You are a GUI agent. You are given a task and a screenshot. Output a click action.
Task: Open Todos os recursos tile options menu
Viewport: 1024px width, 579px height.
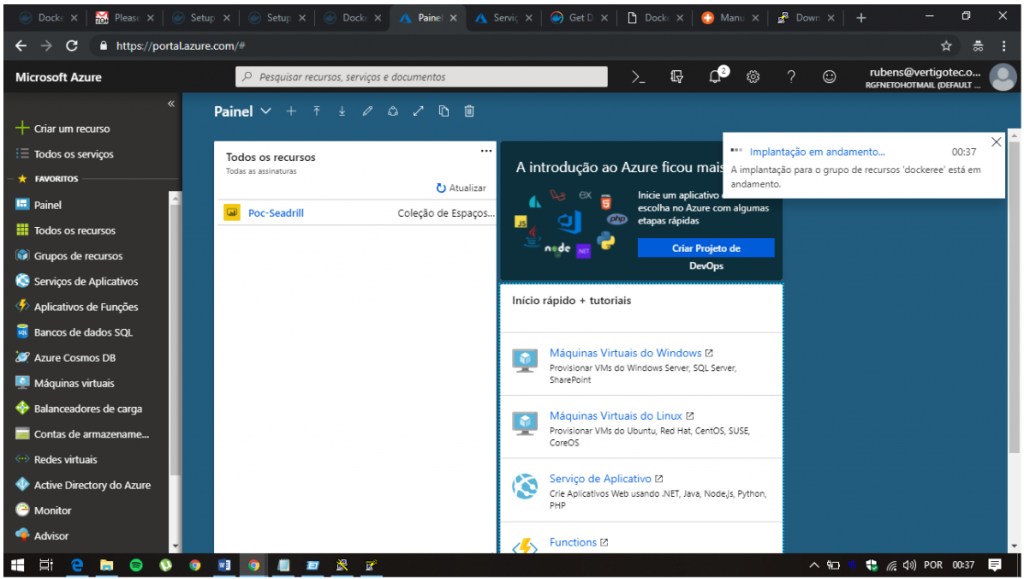(x=486, y=151)
